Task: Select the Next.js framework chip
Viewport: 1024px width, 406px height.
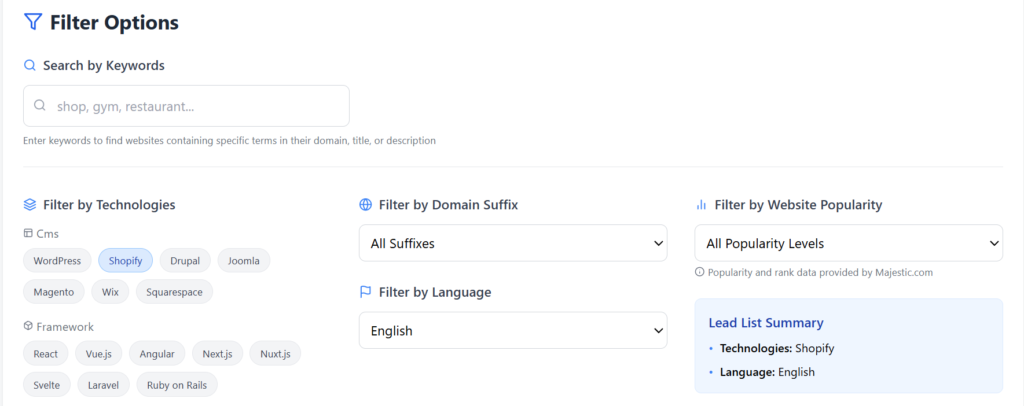Action: pyautogui.click(x=217, y=354)
